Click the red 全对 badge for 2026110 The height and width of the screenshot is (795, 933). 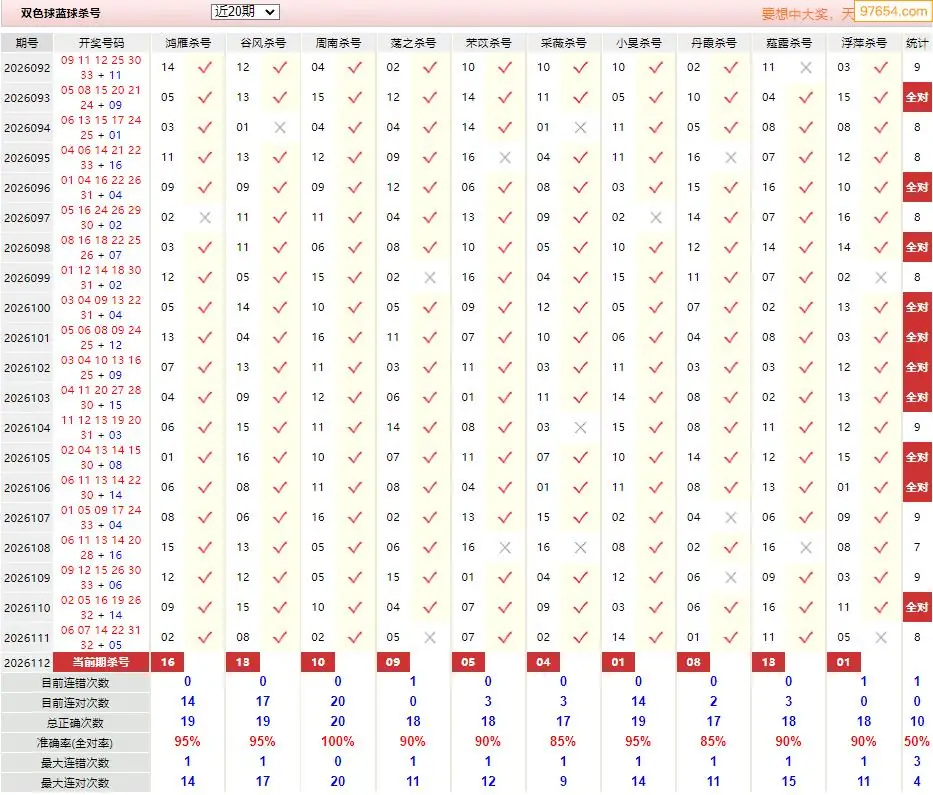point(917,608)
